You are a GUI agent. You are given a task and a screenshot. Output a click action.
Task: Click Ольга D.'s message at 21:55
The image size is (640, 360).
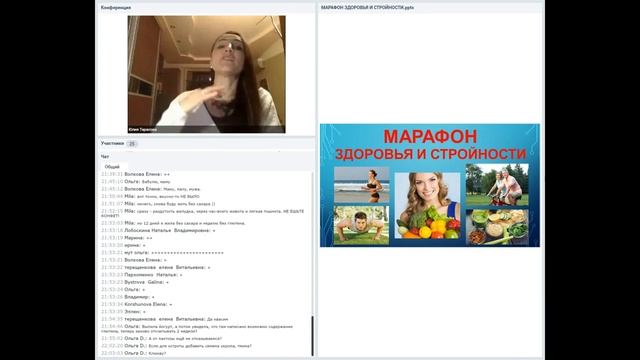162,338
